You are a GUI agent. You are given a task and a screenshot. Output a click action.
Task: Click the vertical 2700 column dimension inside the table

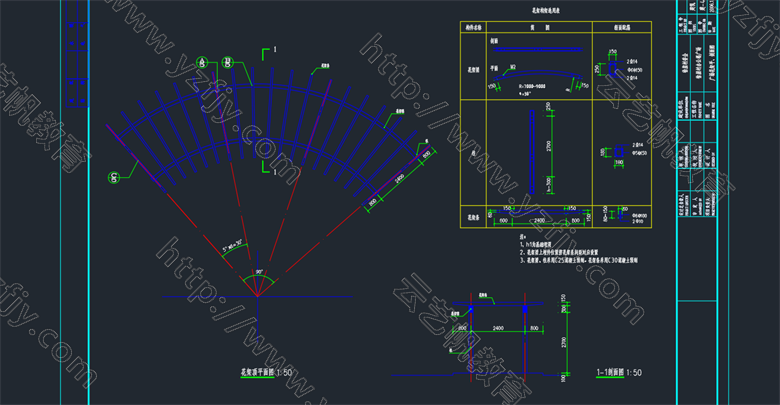[549, 146]
